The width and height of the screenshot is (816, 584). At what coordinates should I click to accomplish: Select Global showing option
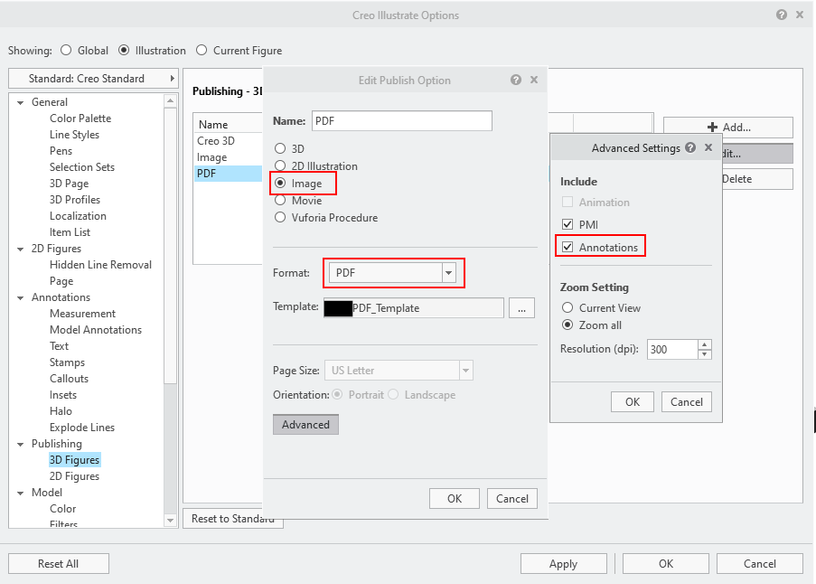pyautogui.click(x=67, y=50)
